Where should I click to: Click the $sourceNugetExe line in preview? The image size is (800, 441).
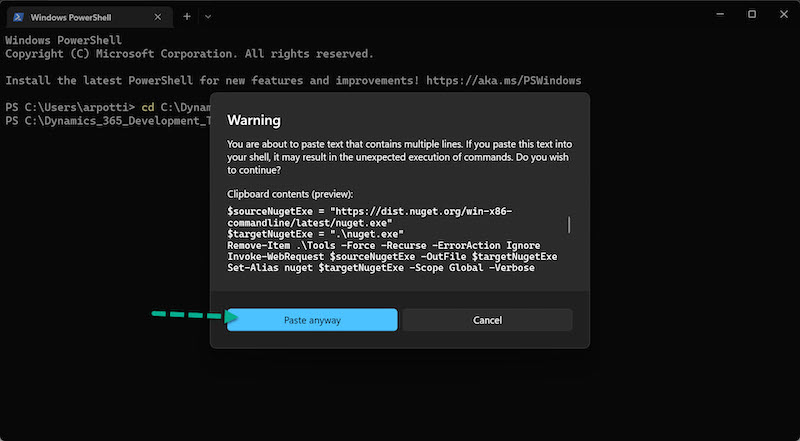tap(369, 217)
